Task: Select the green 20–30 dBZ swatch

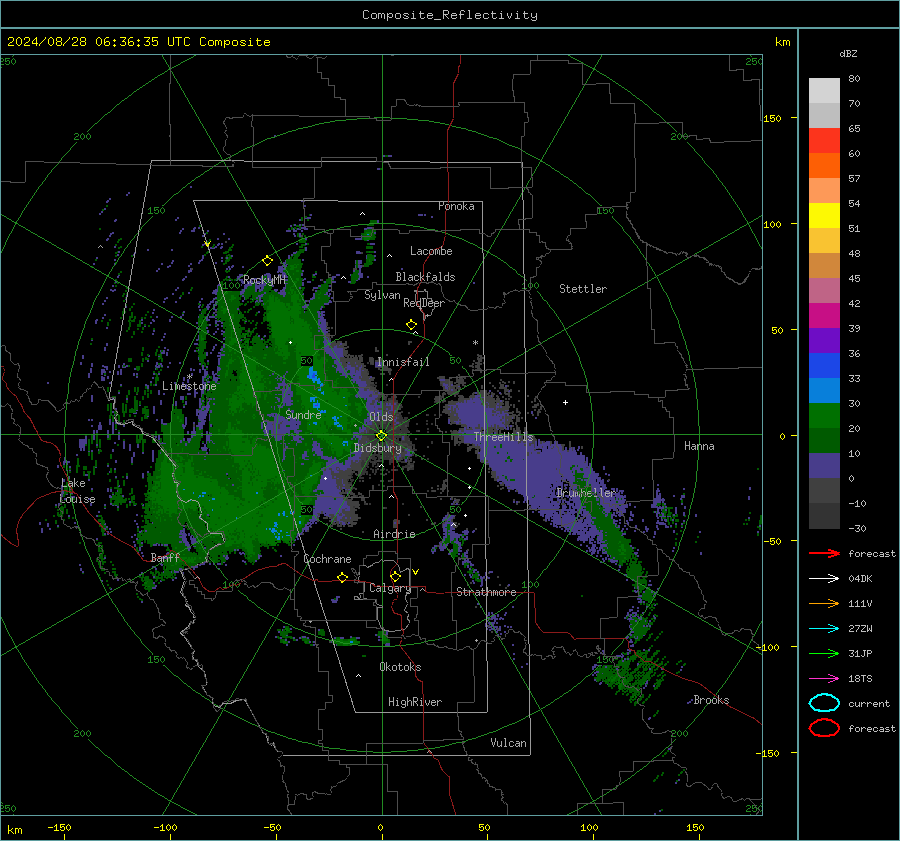Action: pos(824,416)
